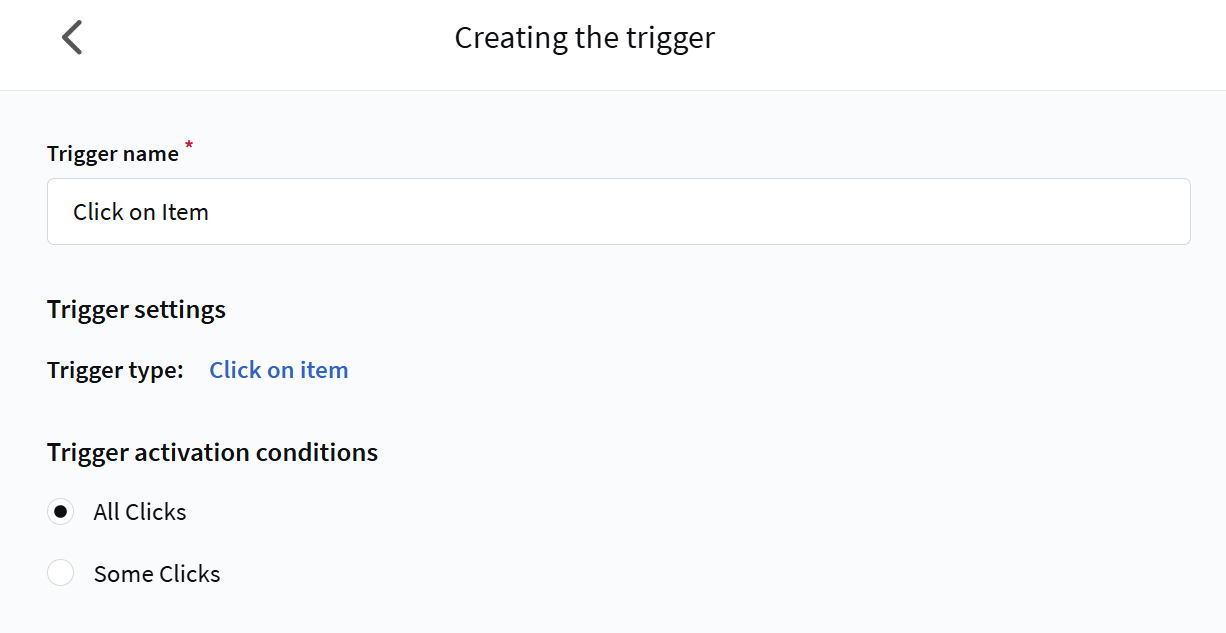Click the 'All Clicks' option label text
The width and height of the screenshot is (1226, 633).
[x=140, y=512]
